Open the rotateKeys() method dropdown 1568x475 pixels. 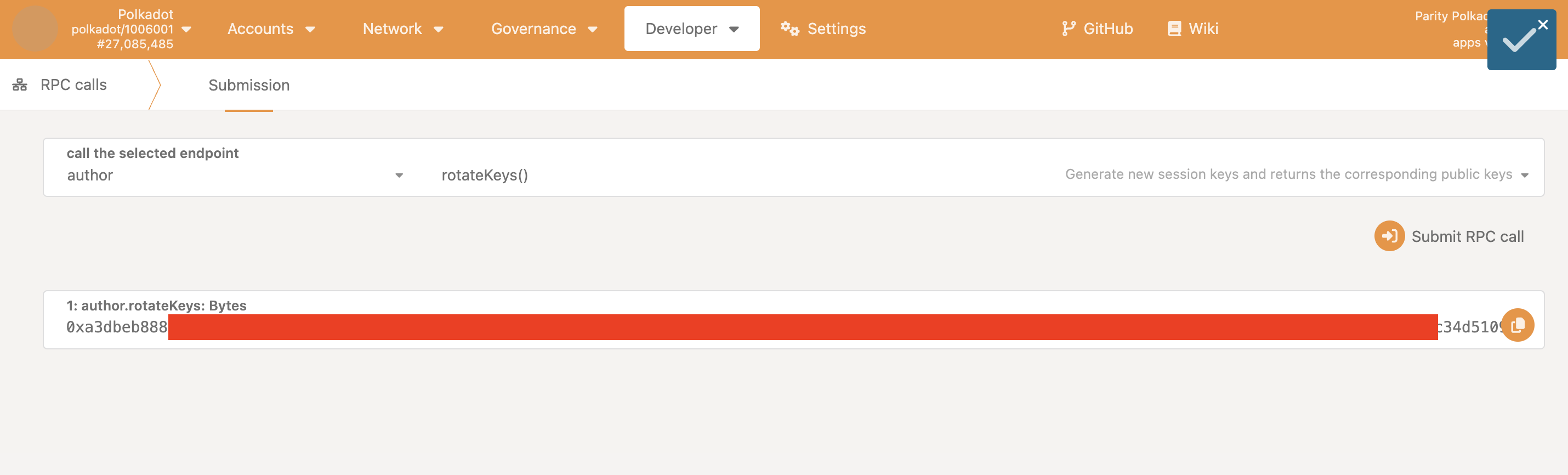tap(1524, 176)
